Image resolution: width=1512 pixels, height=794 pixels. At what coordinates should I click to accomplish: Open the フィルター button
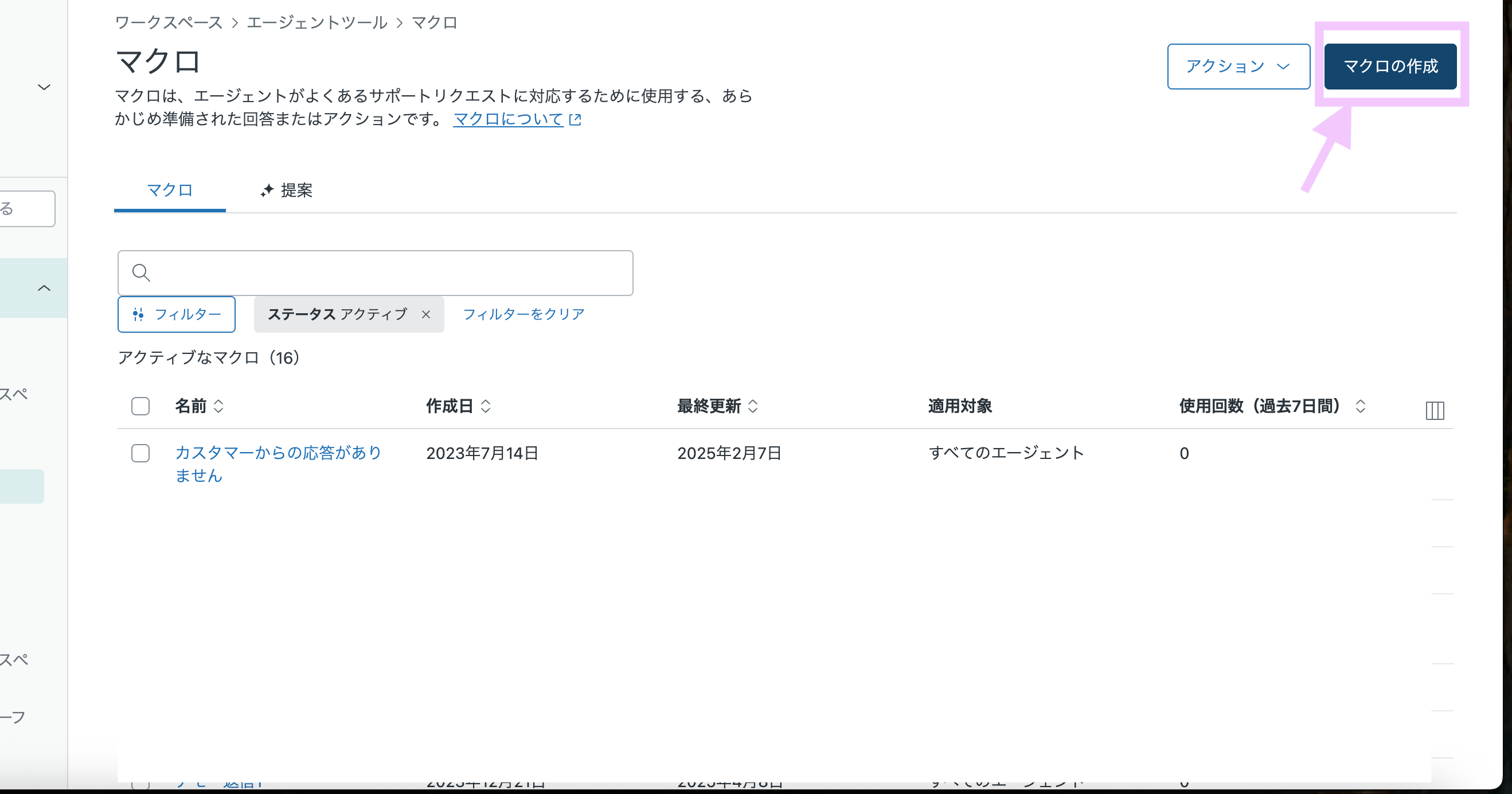tap(177, 315)
